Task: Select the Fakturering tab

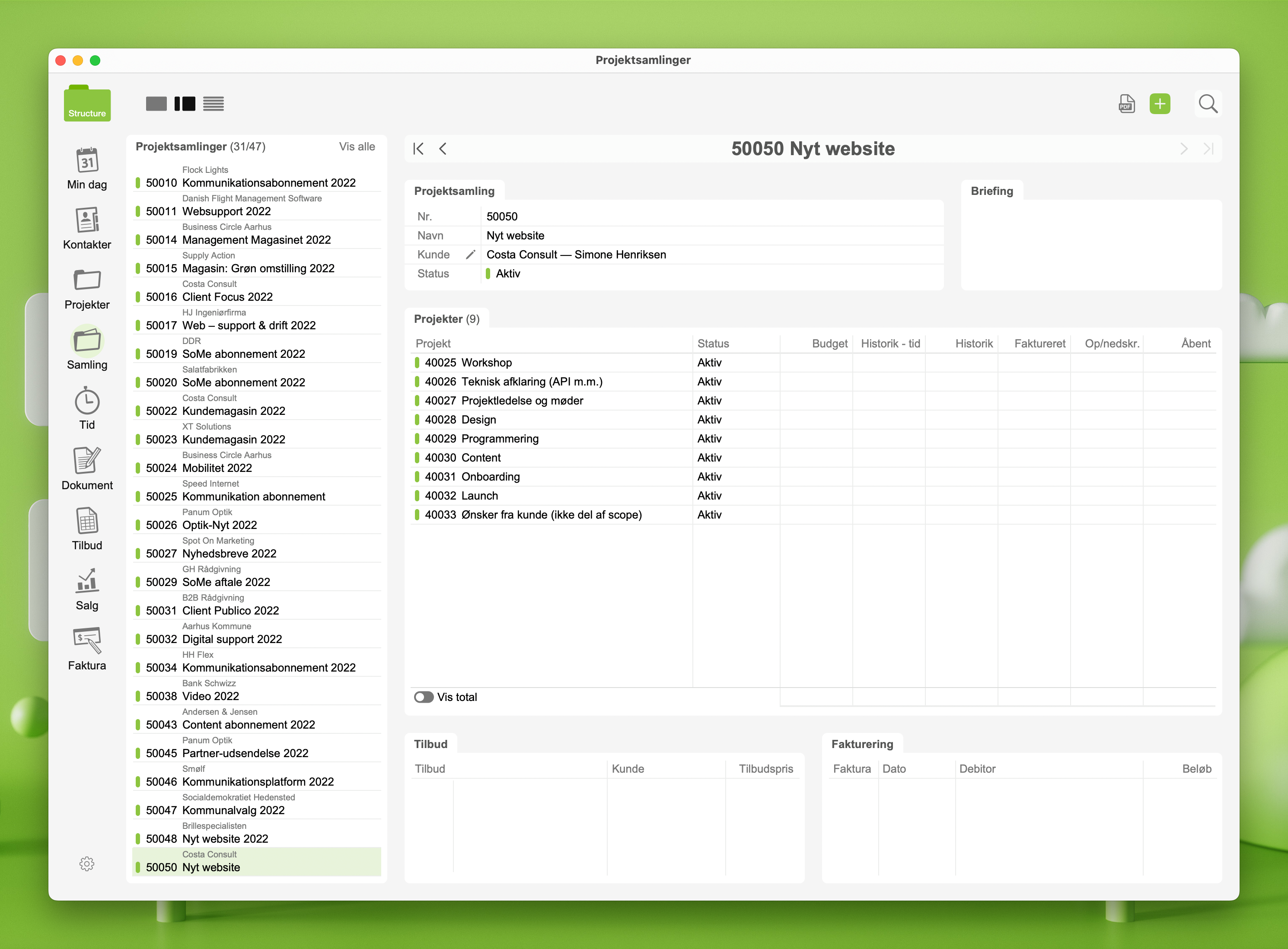Action: pyautogui.click(x=862, y=744)
